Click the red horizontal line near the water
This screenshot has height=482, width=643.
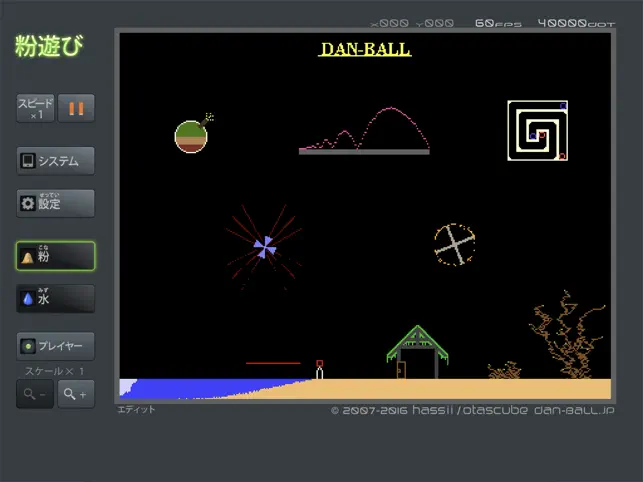point(273,363)
